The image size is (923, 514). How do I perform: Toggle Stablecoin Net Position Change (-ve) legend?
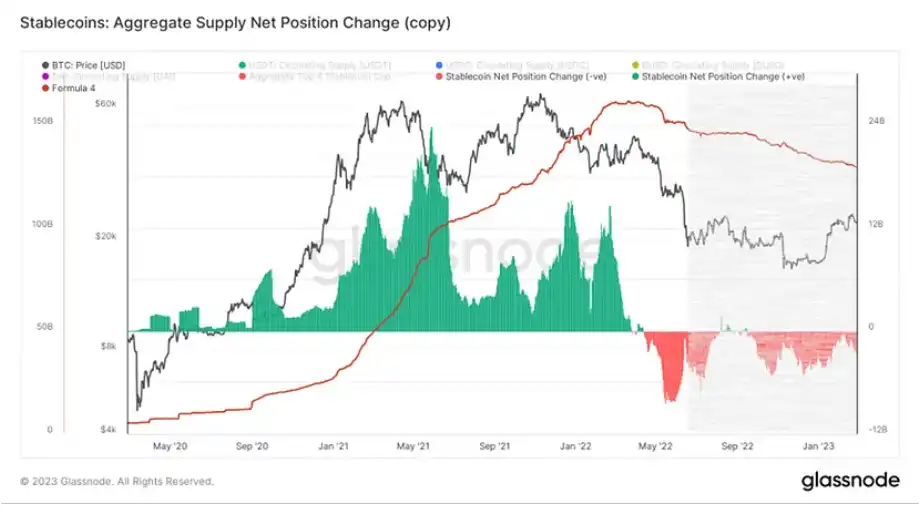click(521, 77)
